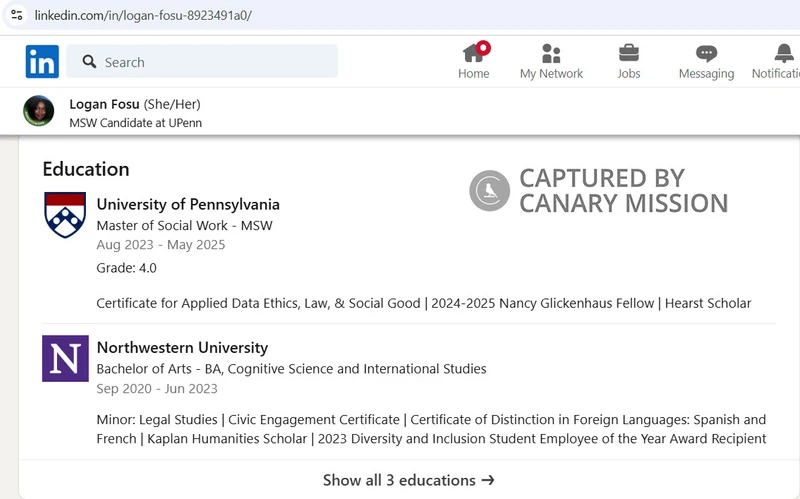Viewport: 800px width, 499px height.
Task: Click the 'Certificate for Applied Data Ethics' line
Action: [x=423, y=303]
